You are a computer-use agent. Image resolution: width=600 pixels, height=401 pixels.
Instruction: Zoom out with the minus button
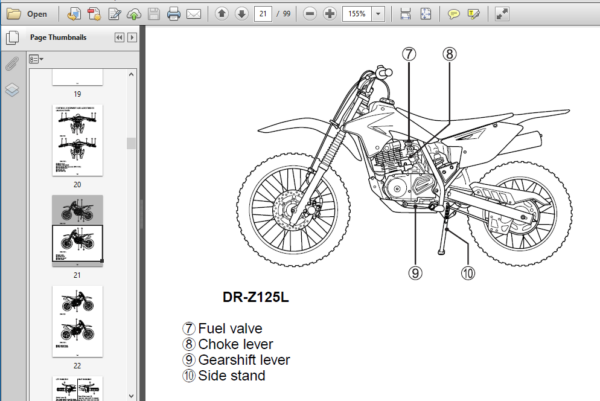point(310,14)
